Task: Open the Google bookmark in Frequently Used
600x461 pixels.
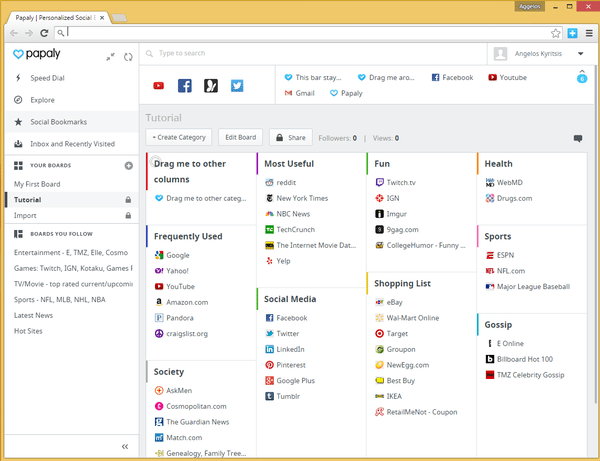Action: [x=172, y=255]
